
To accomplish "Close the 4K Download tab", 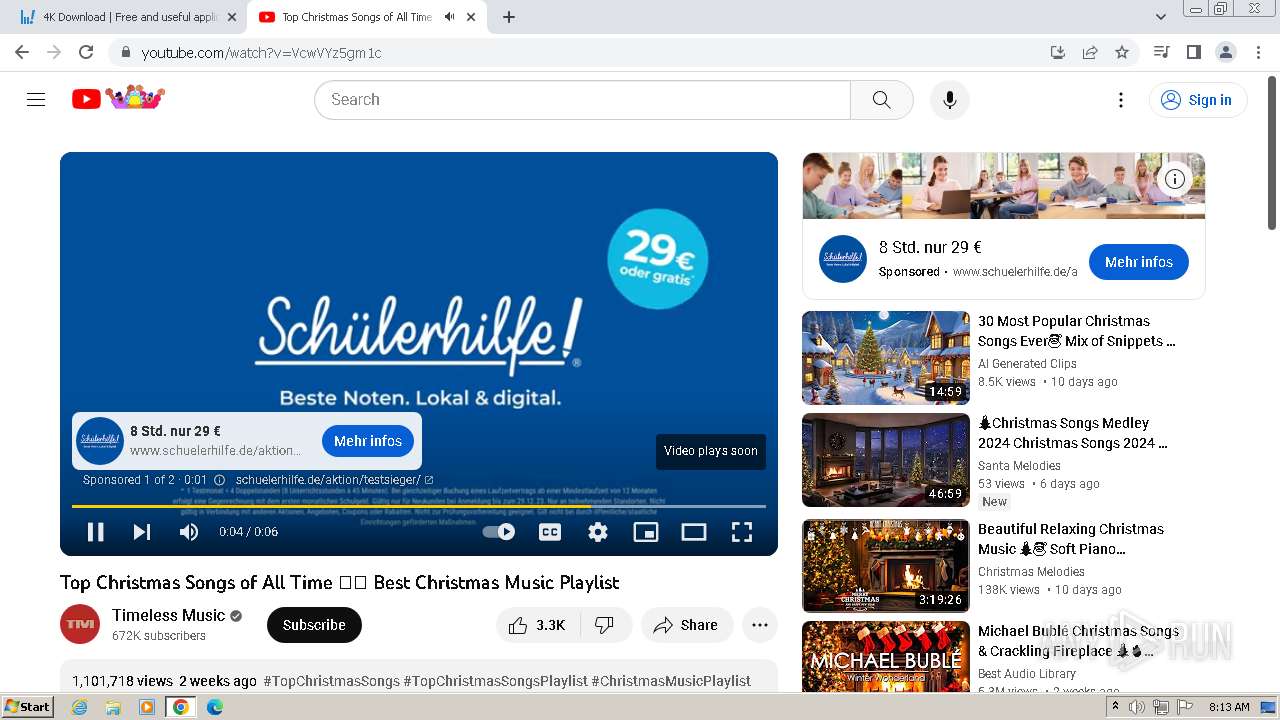I will 232,17.
